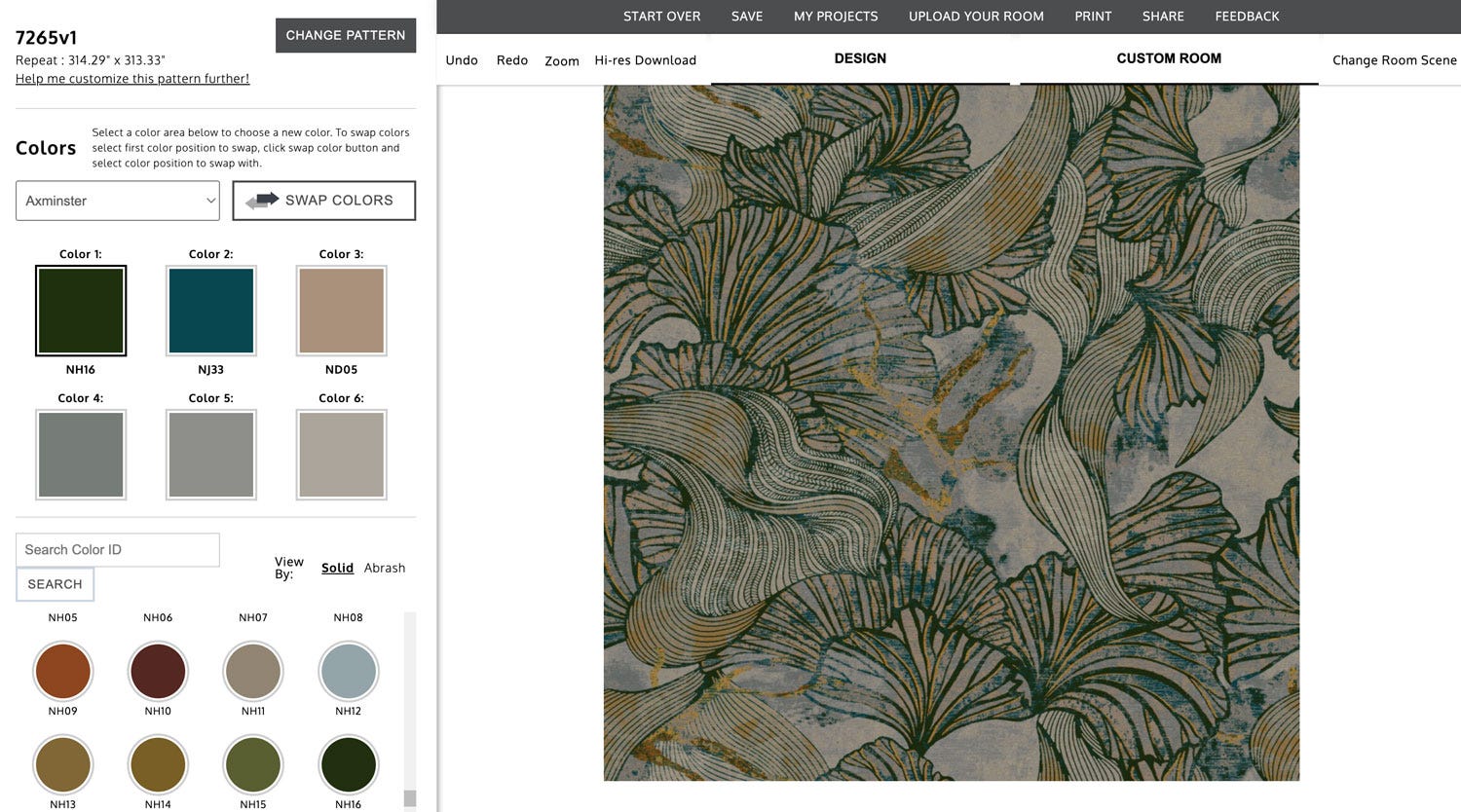Click the color palette scrollbar thumb
Viewport: 1461px width, 812px height.
coord(410,798)
